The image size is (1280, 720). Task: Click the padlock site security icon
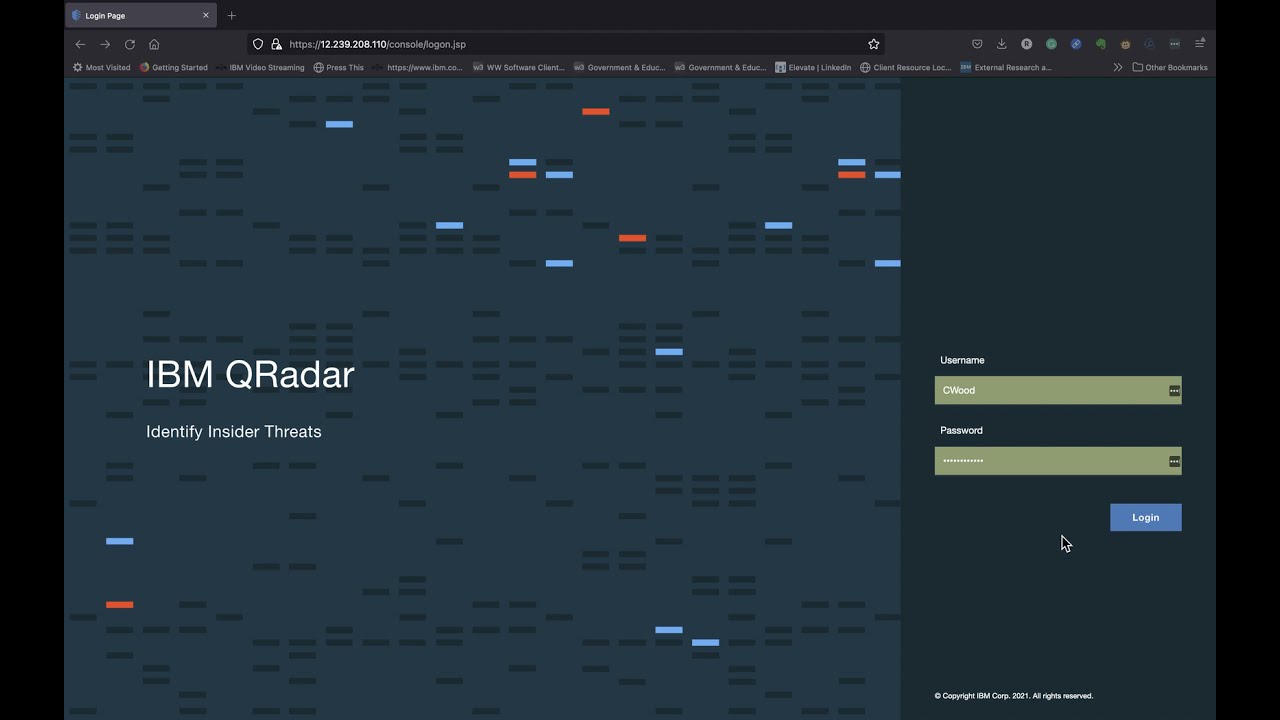pos(276,44)
